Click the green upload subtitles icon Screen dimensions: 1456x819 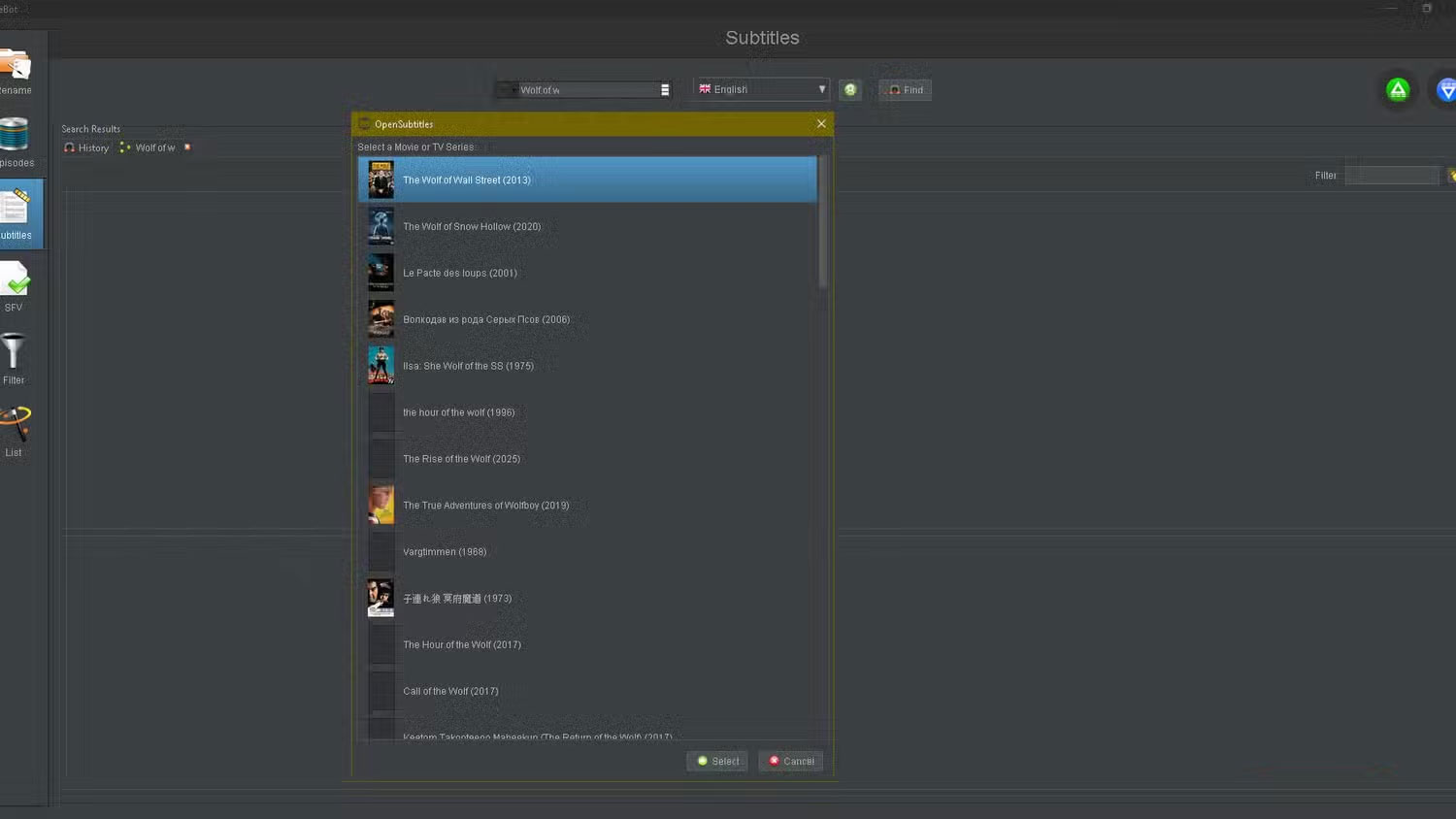click(x=1398, y=89)
